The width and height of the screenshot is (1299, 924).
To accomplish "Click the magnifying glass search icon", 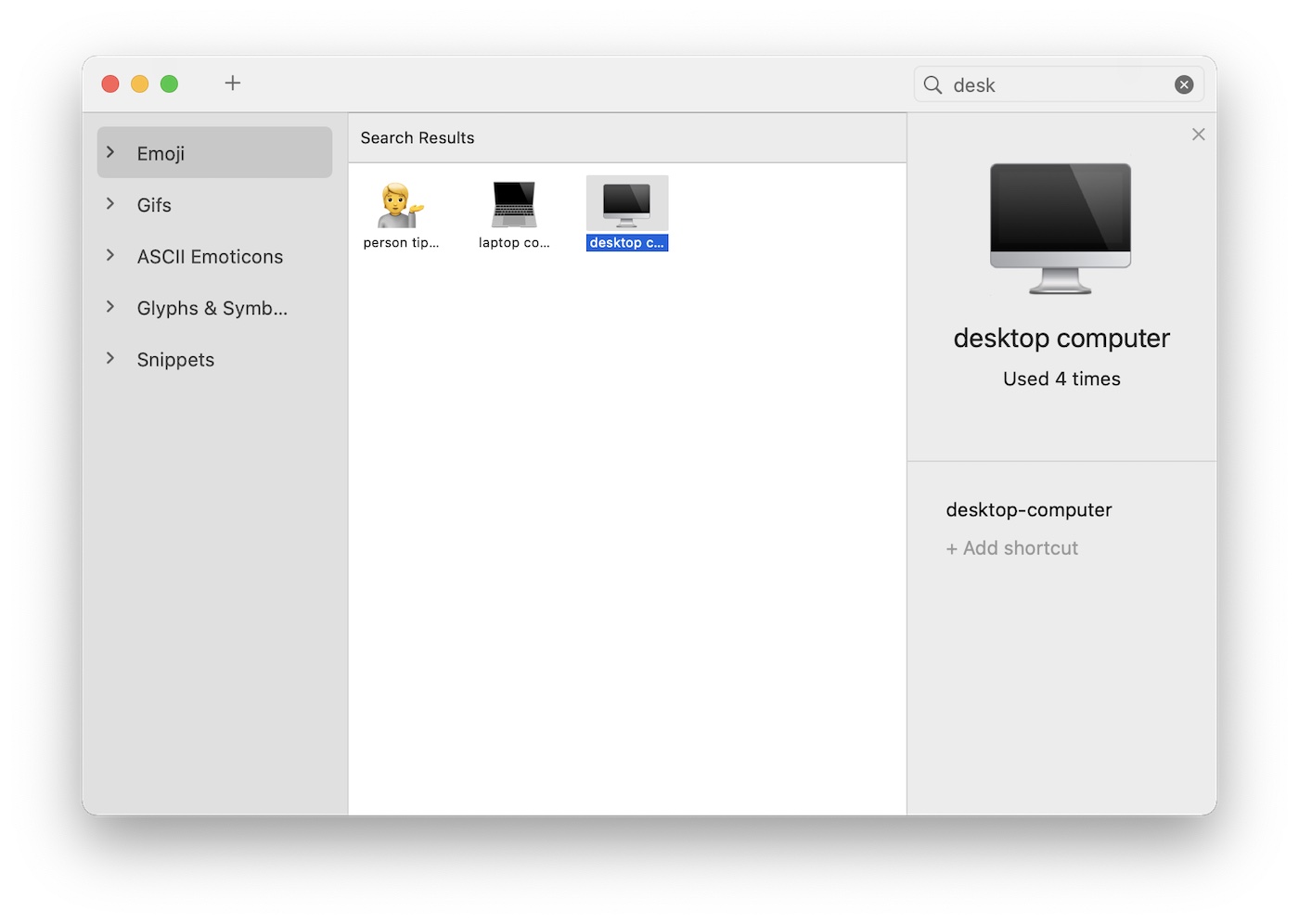I will pos(932,84).
